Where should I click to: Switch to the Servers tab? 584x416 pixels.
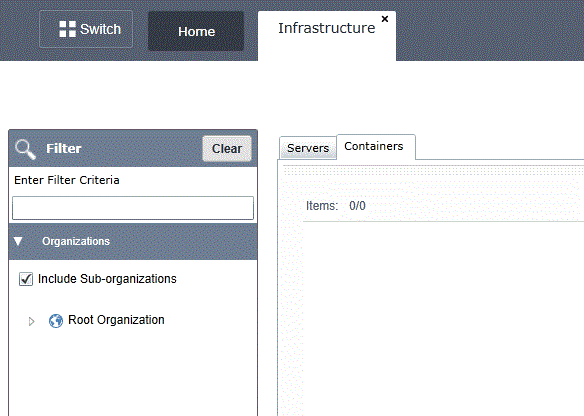tap(308, 148)
